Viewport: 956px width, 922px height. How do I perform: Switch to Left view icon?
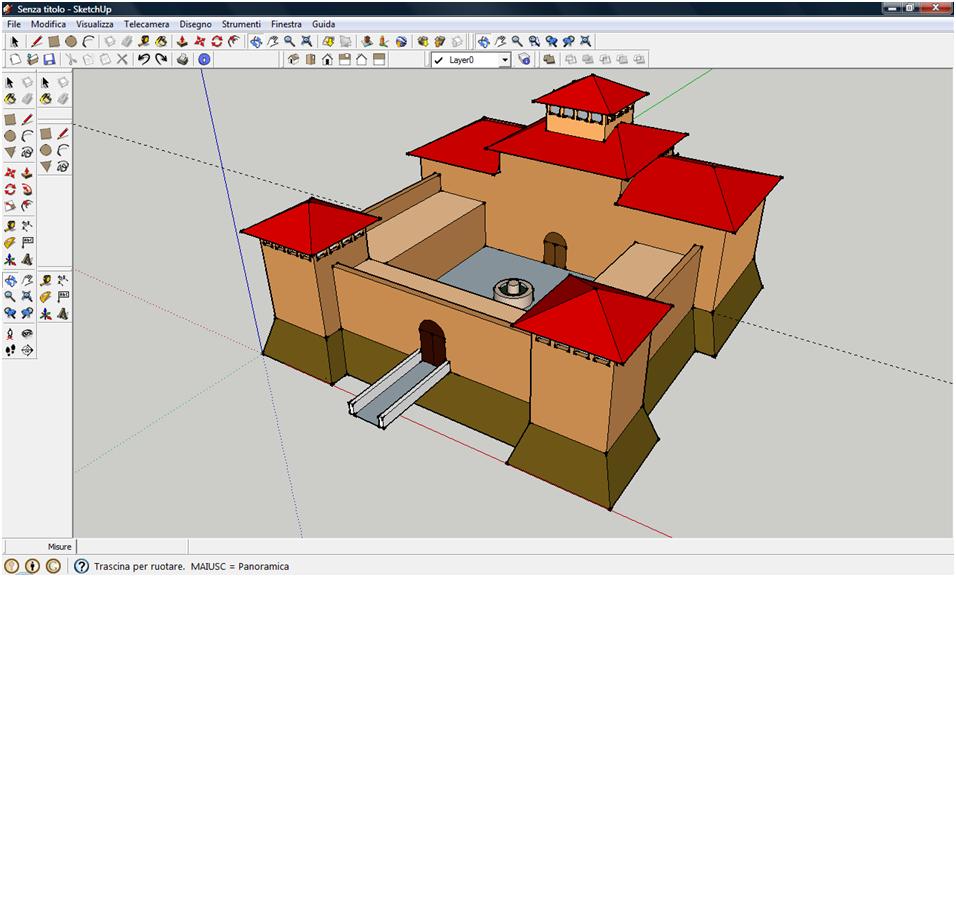379,59
